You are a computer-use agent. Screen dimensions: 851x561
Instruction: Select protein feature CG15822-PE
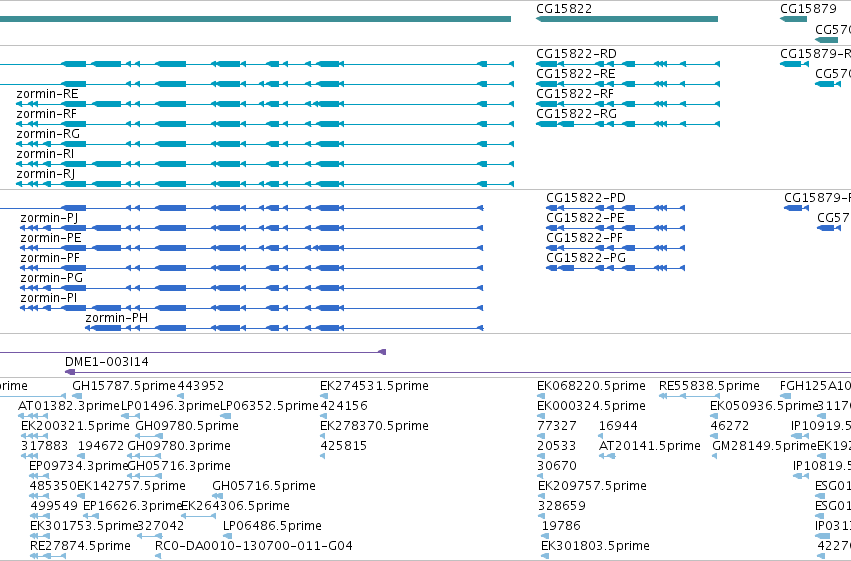[x=586, y=218]
